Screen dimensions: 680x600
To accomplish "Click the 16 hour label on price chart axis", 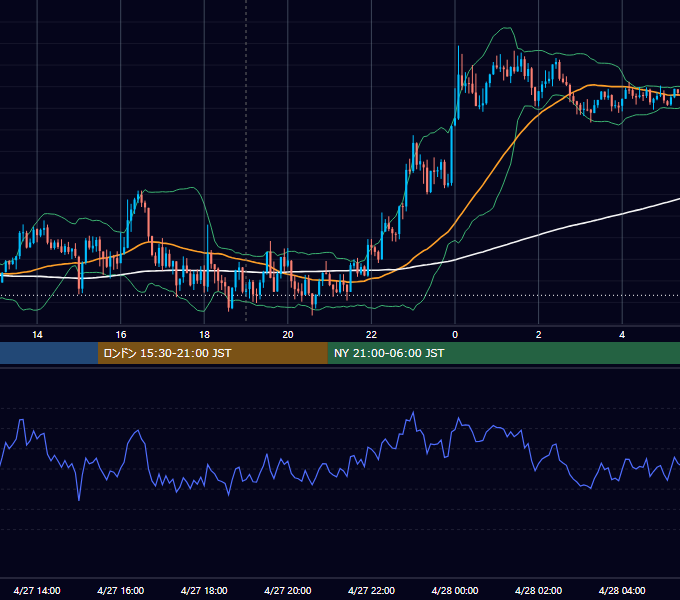I will 121,335.
